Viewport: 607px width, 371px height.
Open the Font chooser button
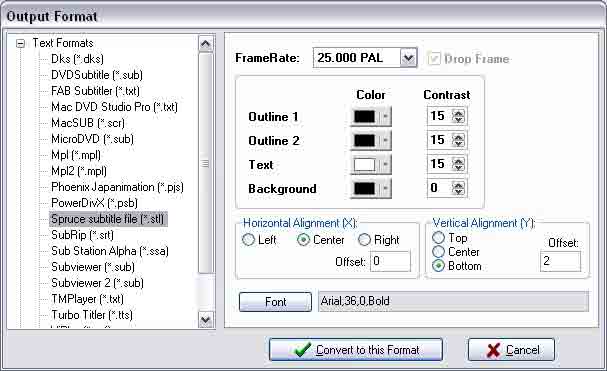point(275,302)
